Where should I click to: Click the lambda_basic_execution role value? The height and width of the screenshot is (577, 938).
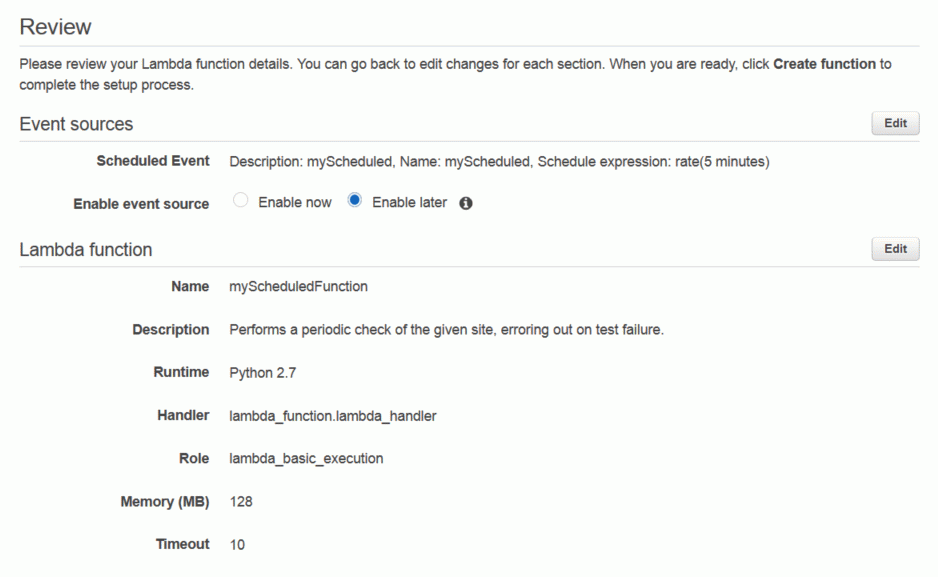(306, 459)
